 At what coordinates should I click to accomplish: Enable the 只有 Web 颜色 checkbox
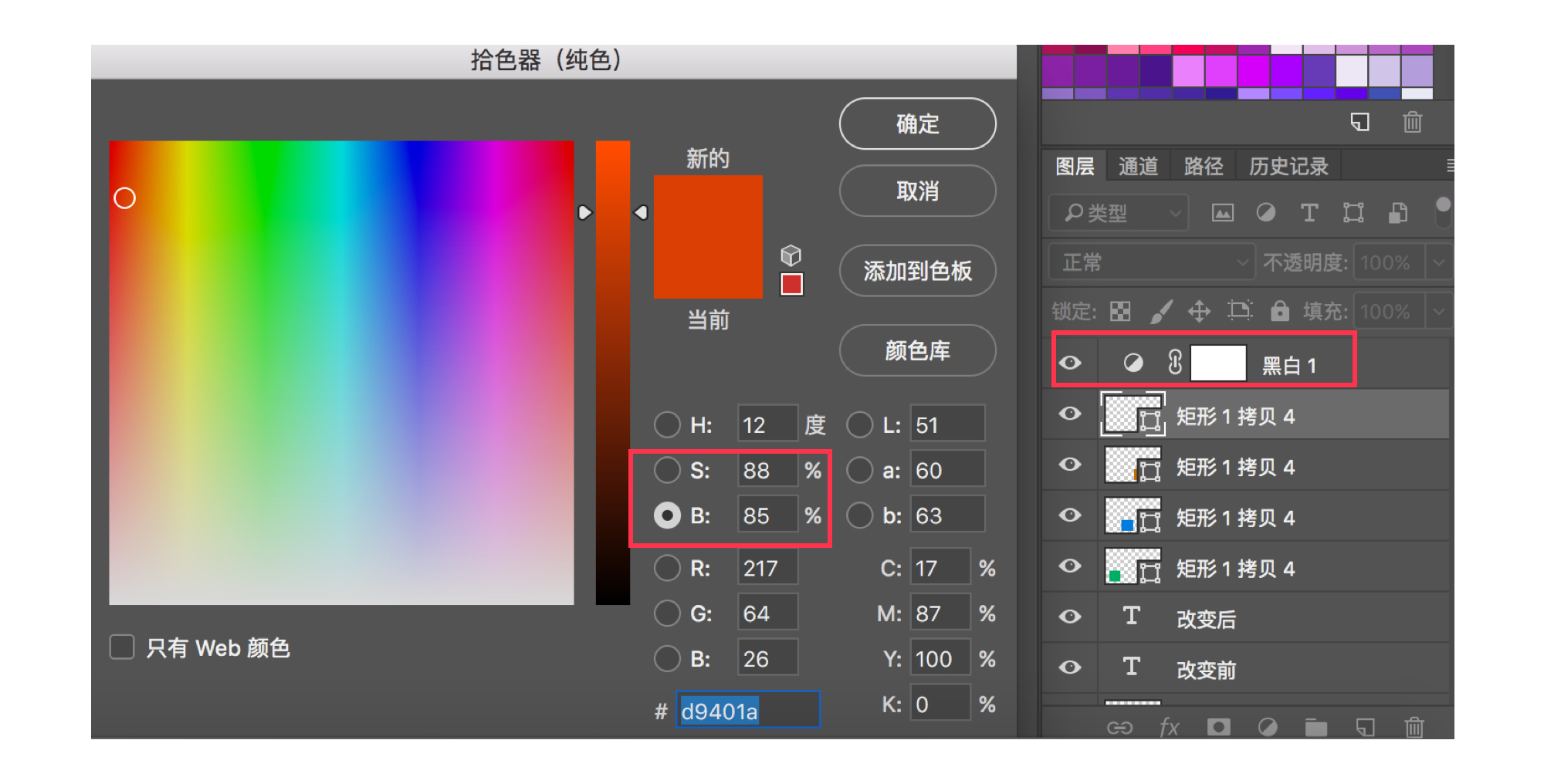122,647
